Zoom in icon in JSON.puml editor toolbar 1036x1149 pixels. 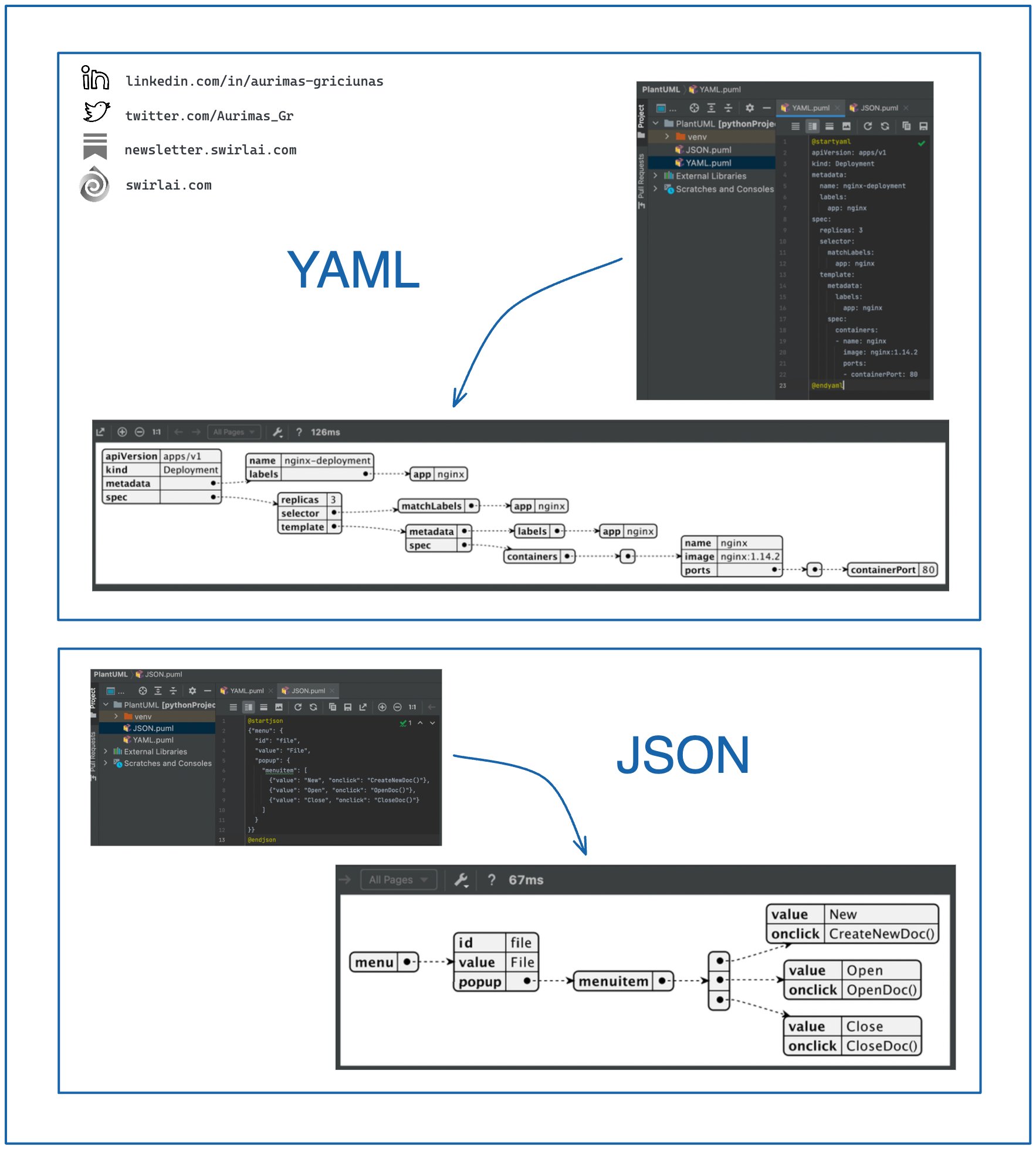click(x=382, y=707)
